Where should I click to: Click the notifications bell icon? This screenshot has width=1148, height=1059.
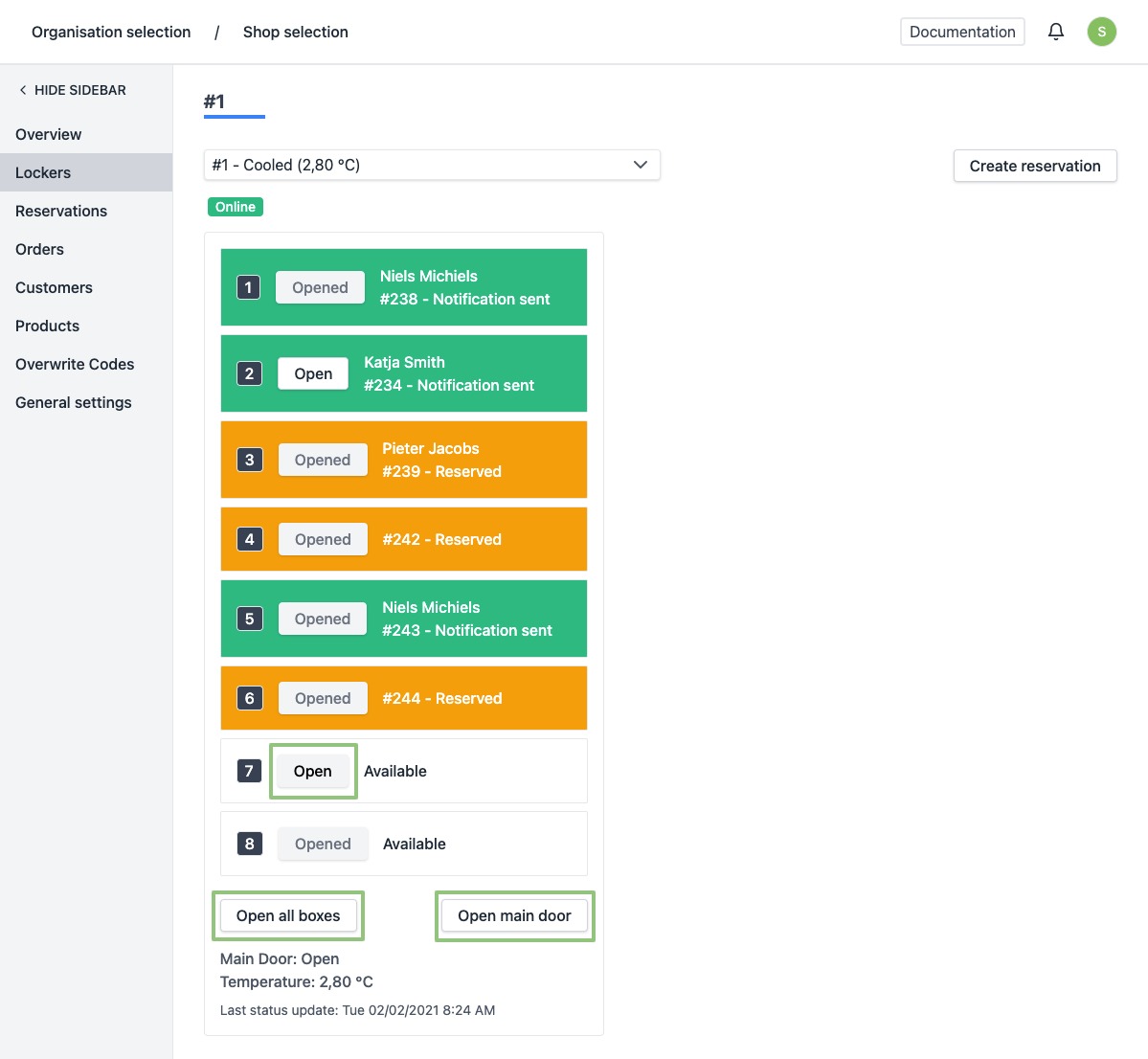[1055, 32]
